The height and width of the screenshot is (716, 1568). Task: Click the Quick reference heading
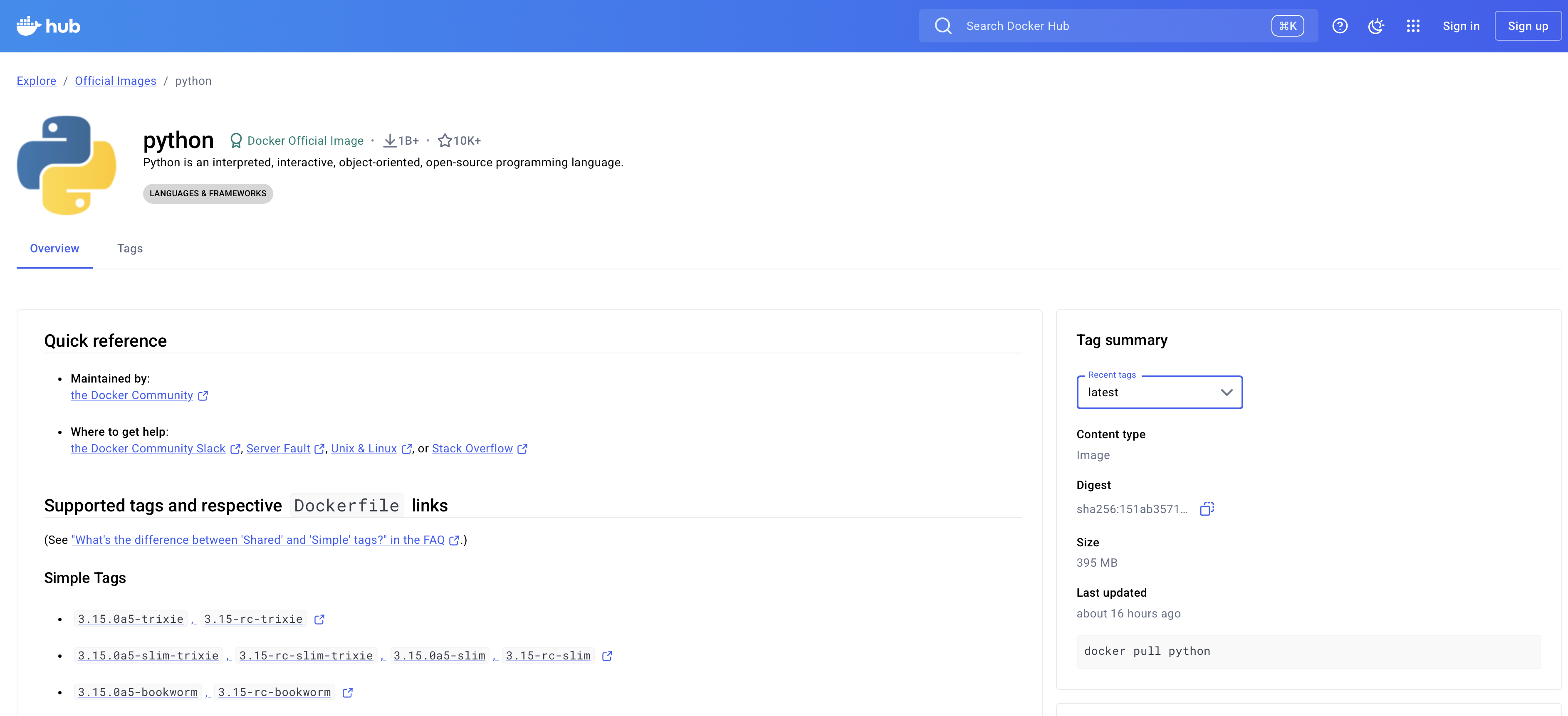pyautogui.click(x=105, y=341)
